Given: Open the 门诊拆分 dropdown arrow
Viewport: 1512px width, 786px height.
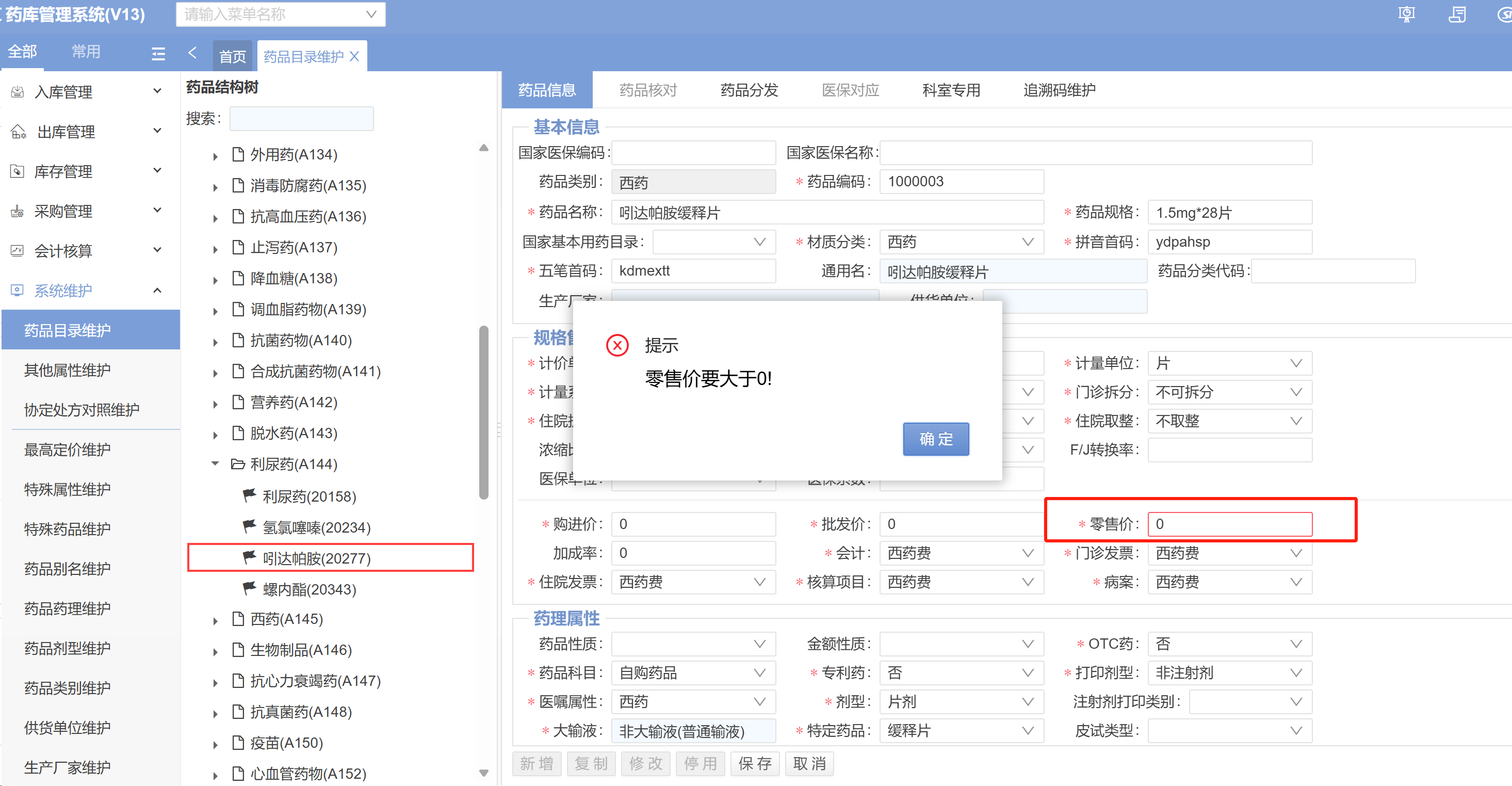Looking at the screenshot, I should tap(1296, 392).
